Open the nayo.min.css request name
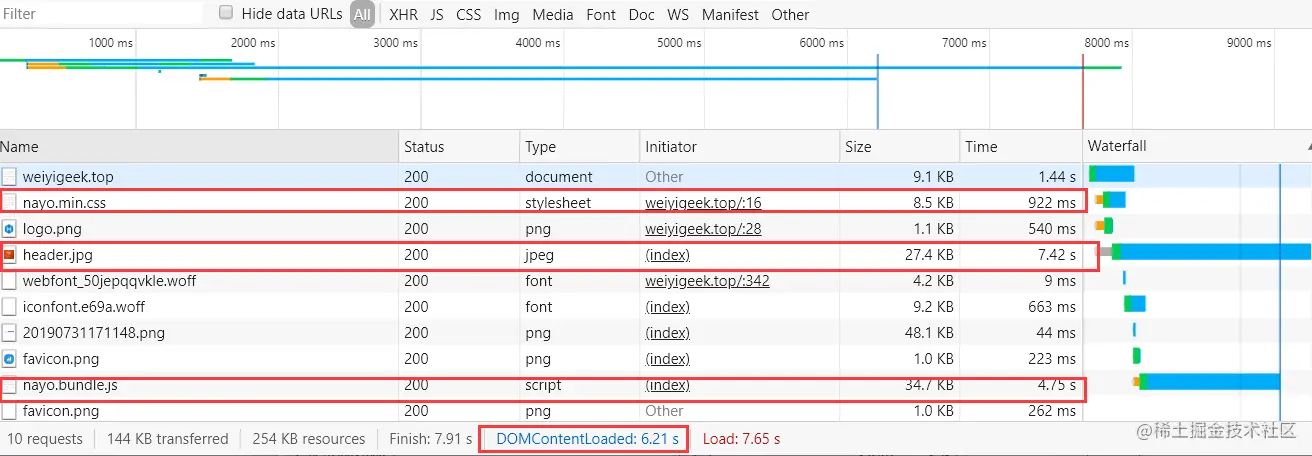This screenshot has height=456, width=1312. pos(64,202)
